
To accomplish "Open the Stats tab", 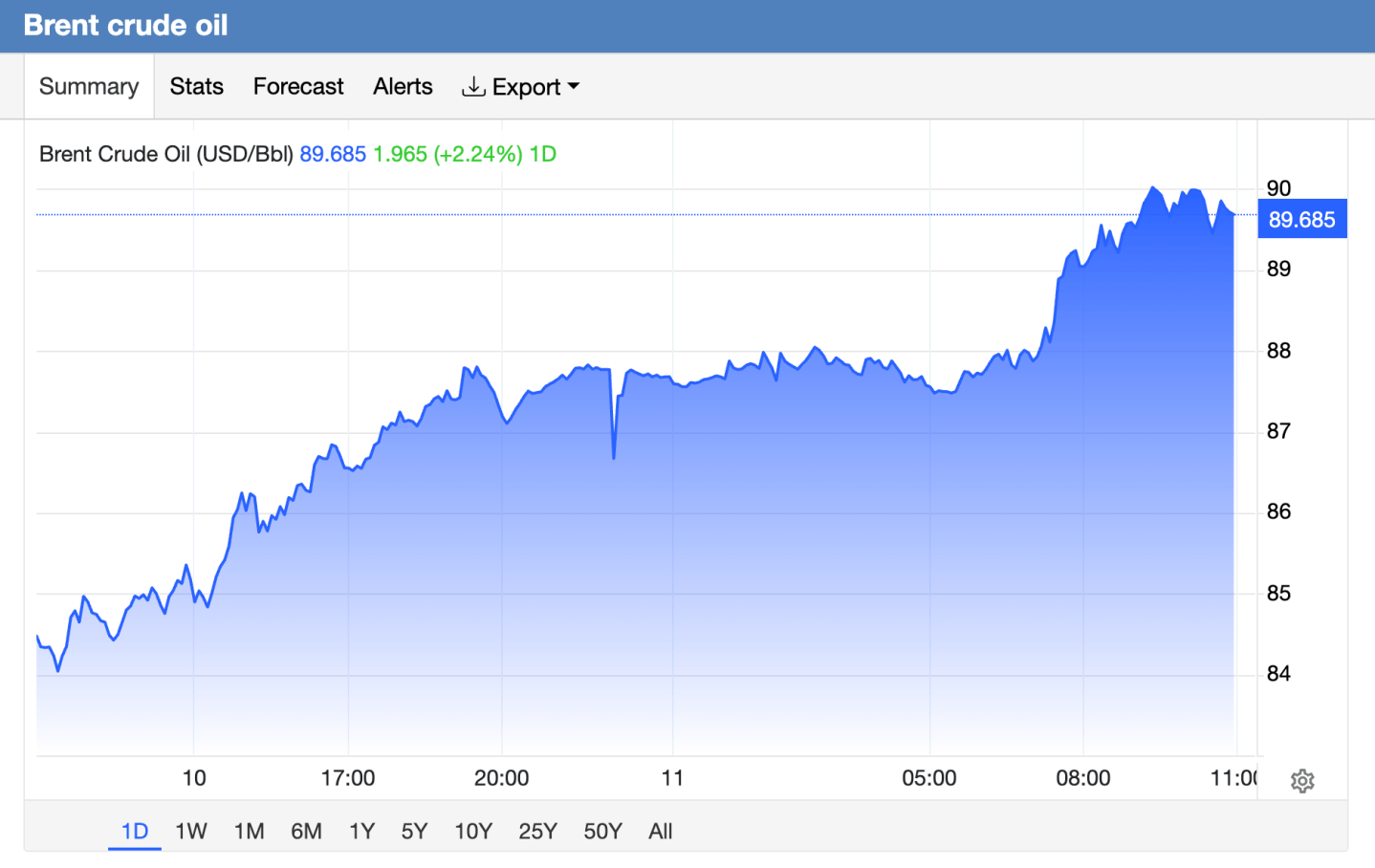I will pyautogui.click(x=197, y=86).
